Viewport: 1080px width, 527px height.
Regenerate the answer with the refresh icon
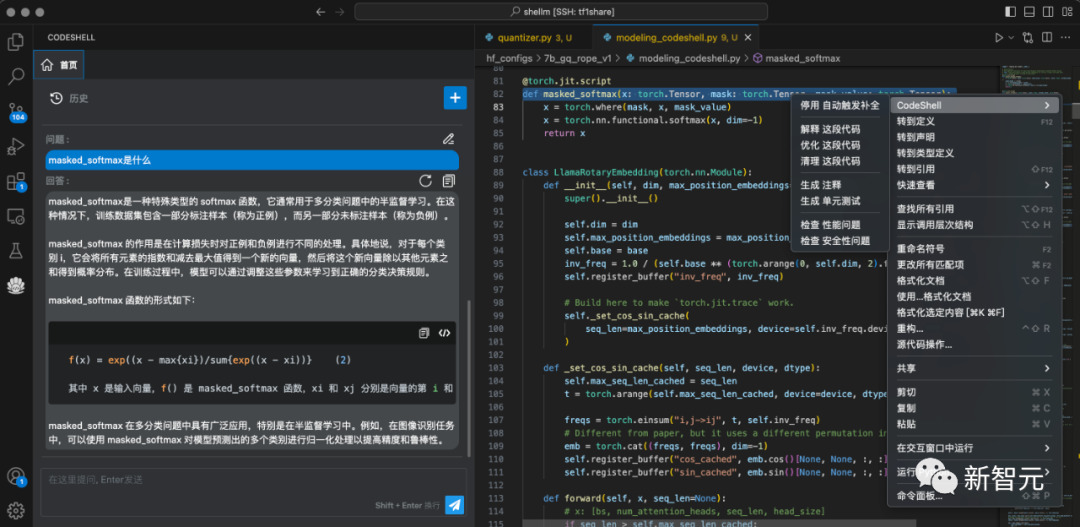[x=426, y=181]
